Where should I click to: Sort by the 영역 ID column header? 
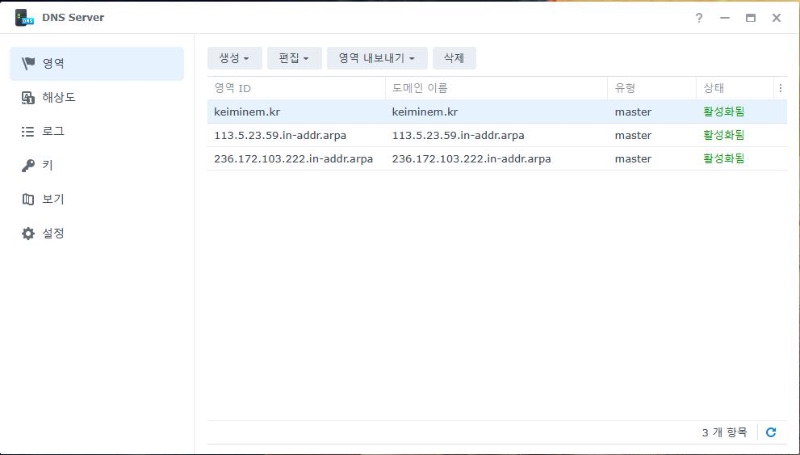point(295,88)
